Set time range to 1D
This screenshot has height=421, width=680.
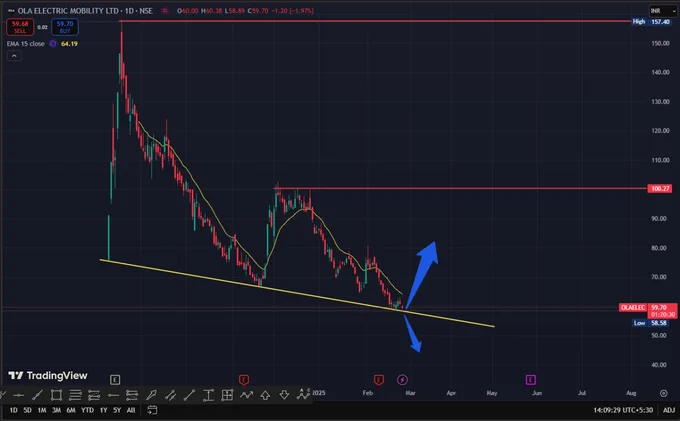coord(13,410)
